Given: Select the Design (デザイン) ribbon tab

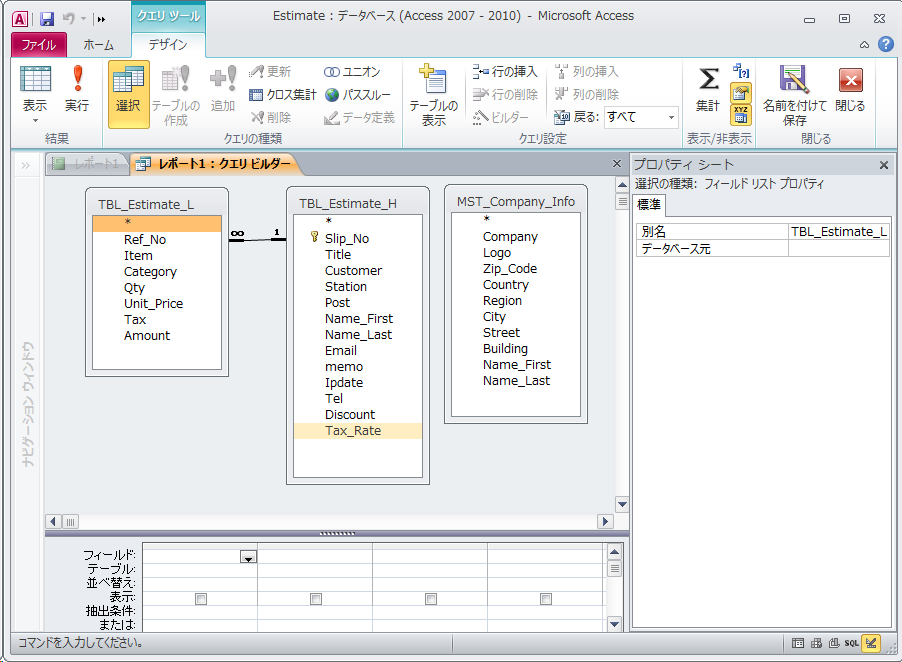Looking at the screenshot, I should click(168, 45).
